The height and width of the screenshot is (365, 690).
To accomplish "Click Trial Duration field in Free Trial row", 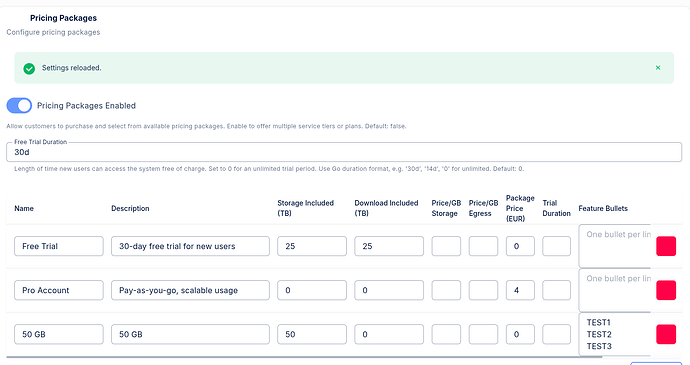I will [557, 246].
